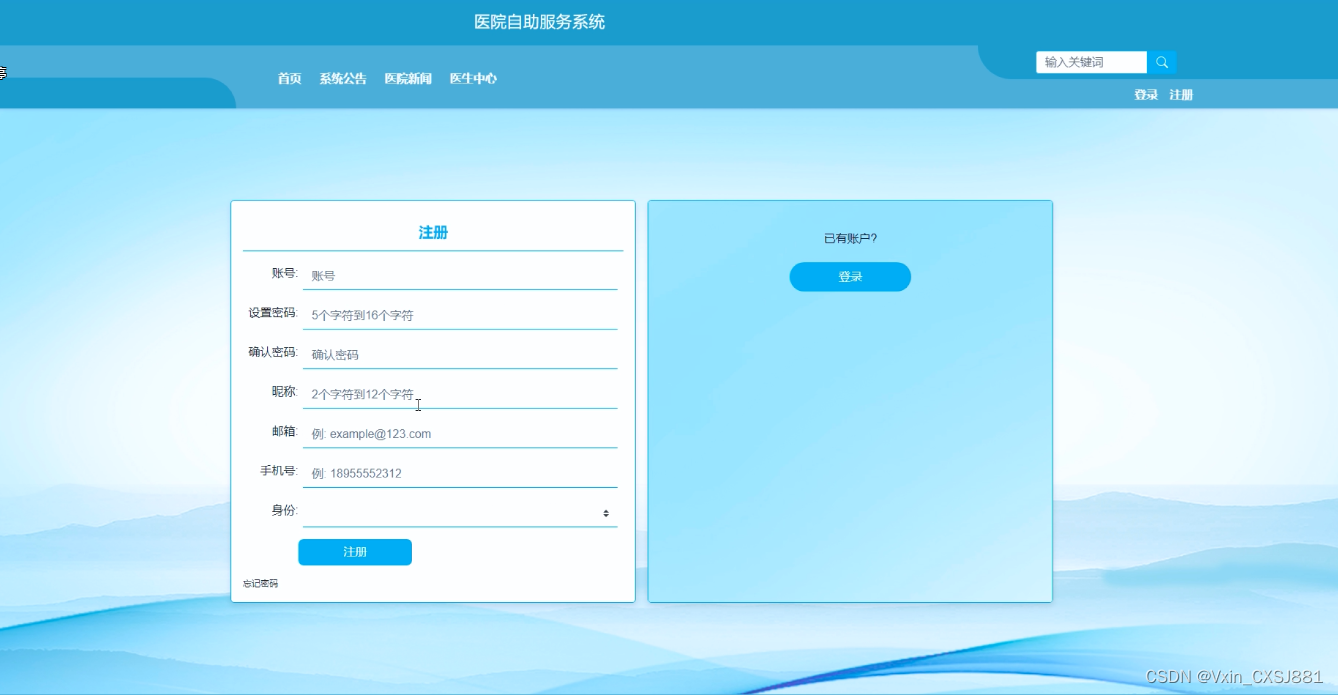
Task: Open the 系统公告 announcements page
Action: pos(343,78)
